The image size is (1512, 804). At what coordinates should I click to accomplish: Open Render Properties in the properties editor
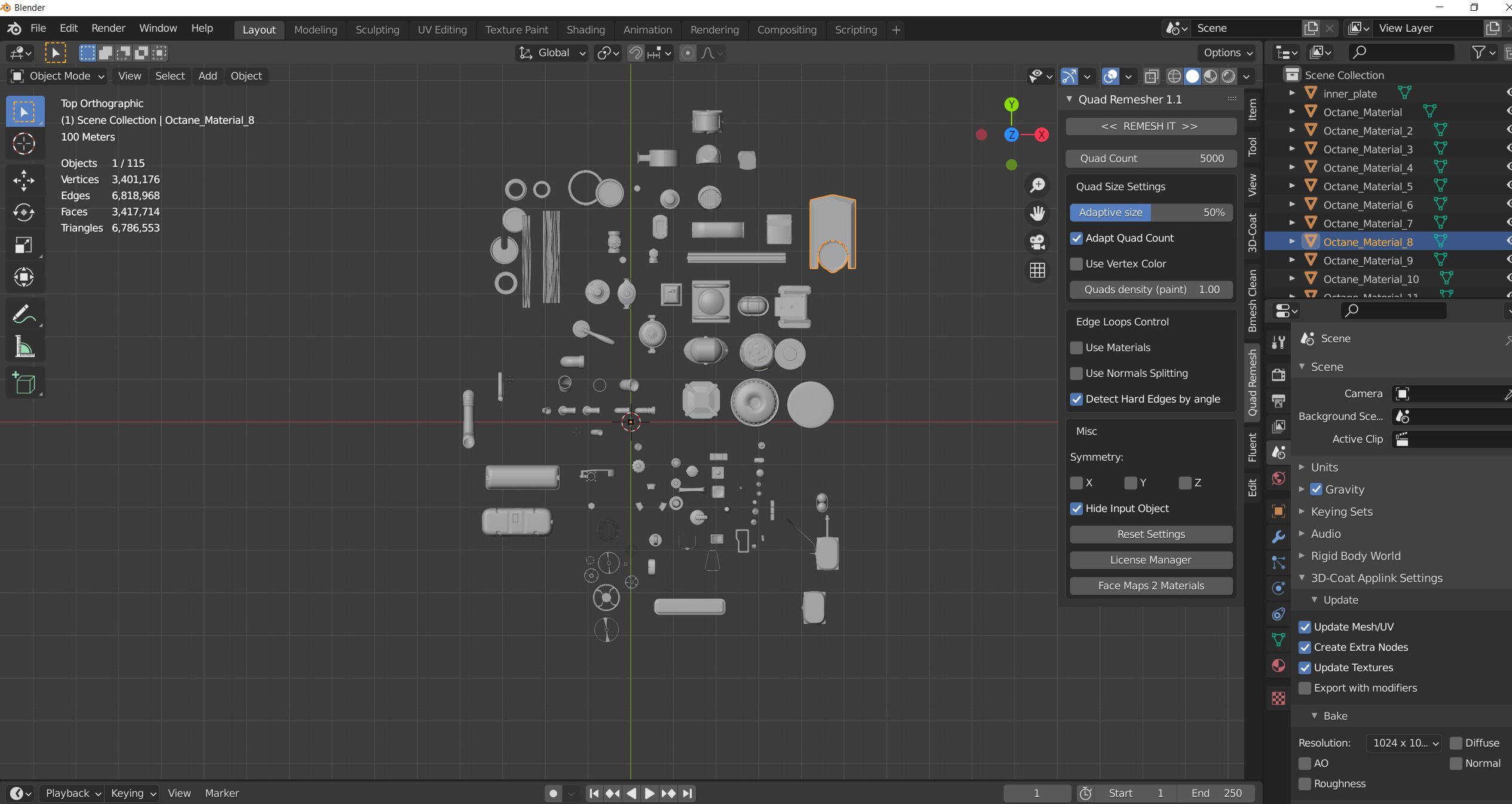click(x=1278, y=374)
